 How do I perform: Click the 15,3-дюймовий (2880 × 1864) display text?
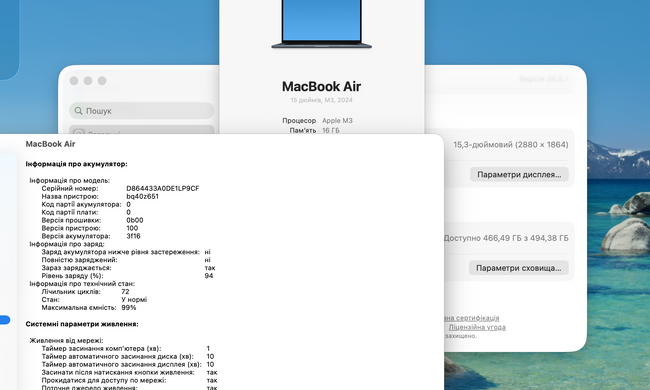pyautogui.click(x=511, y=145)
